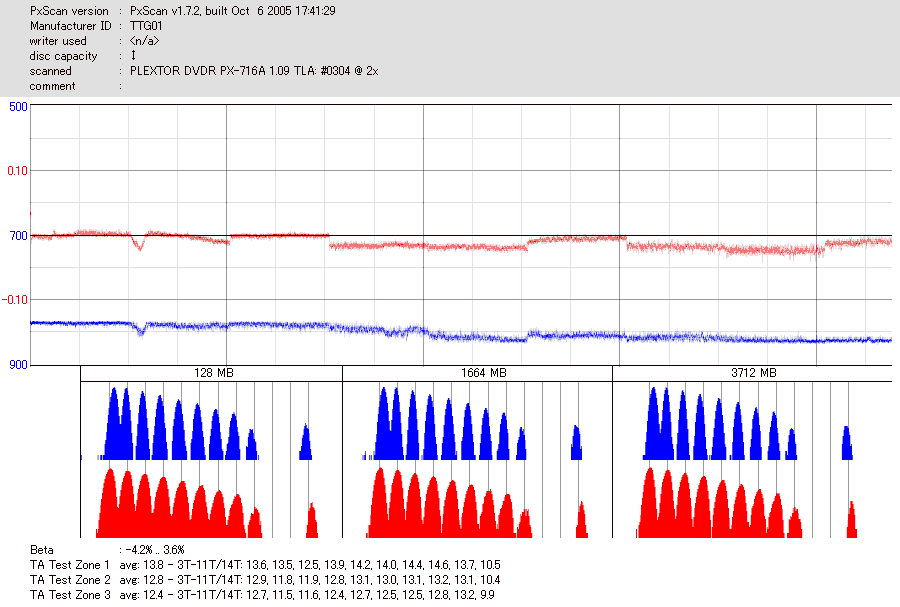The image size is (900, 607).
Task: Select the 'PLEXTOR DVDR PX-716A 1.09 TLA: #0304 @ 2x' text
Action: click(254, 71)
